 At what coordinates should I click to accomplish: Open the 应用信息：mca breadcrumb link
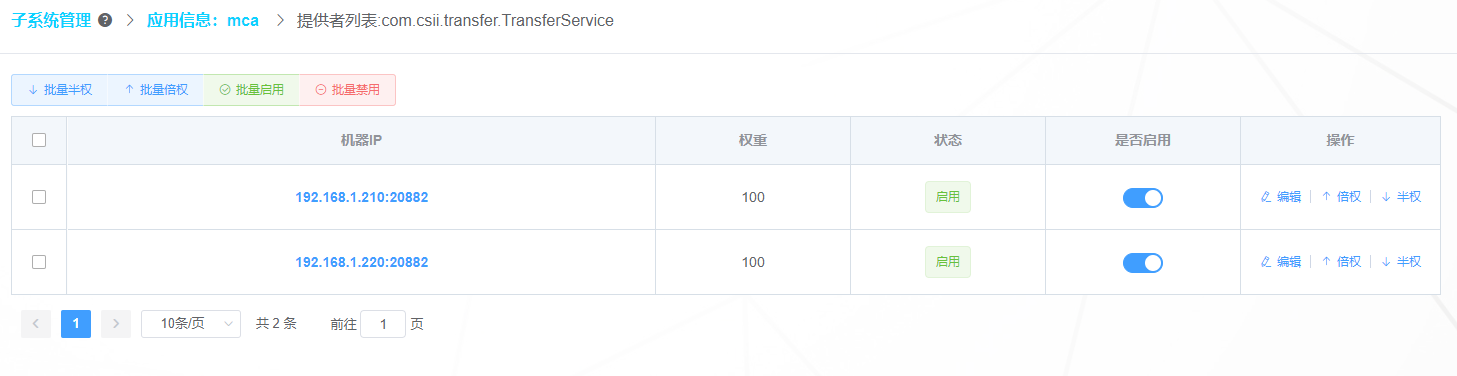(203, 20)
